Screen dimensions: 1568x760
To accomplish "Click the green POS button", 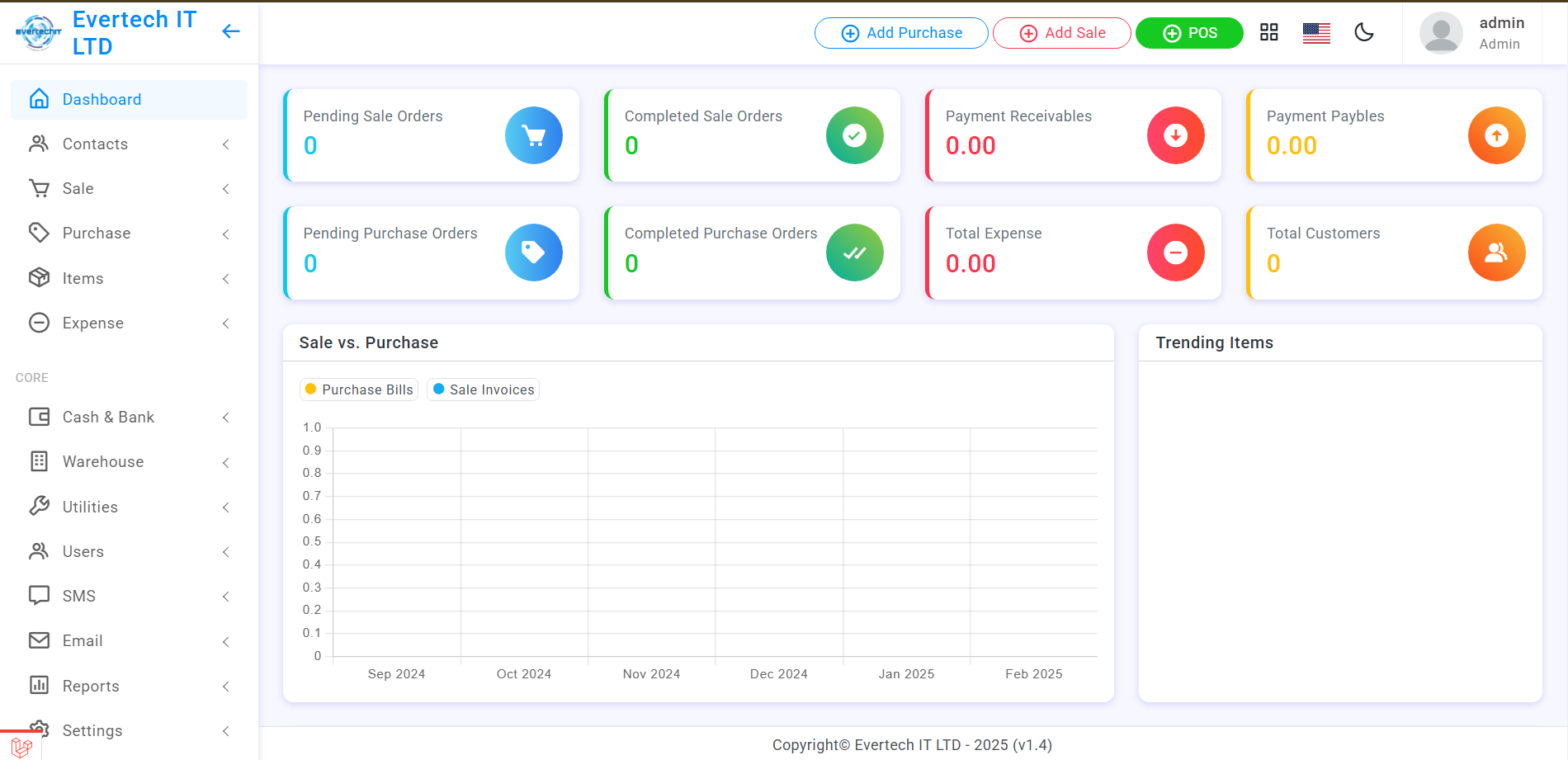I will [x=1189, y=33].
